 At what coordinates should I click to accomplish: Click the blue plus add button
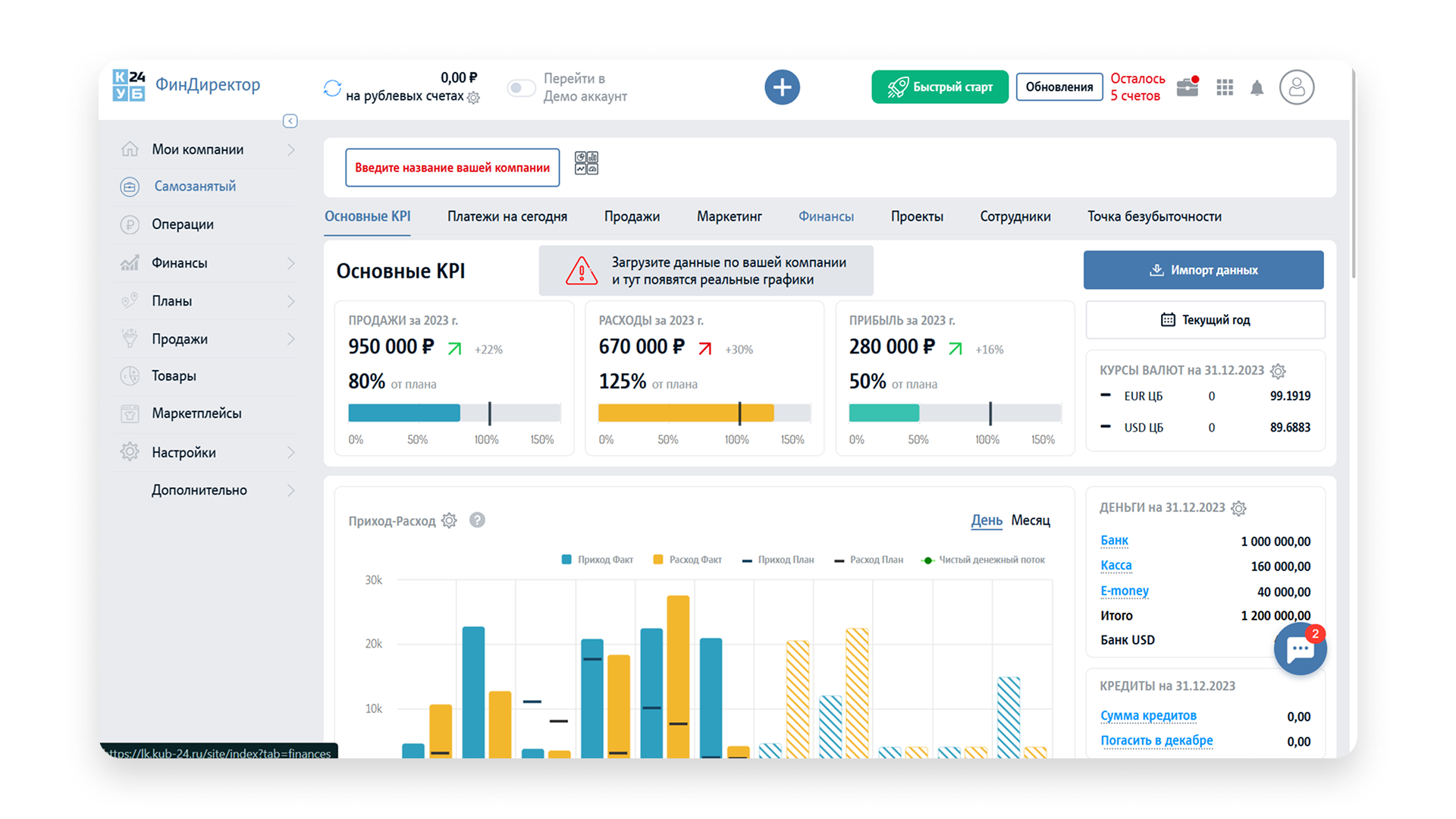tap(782, 87)
